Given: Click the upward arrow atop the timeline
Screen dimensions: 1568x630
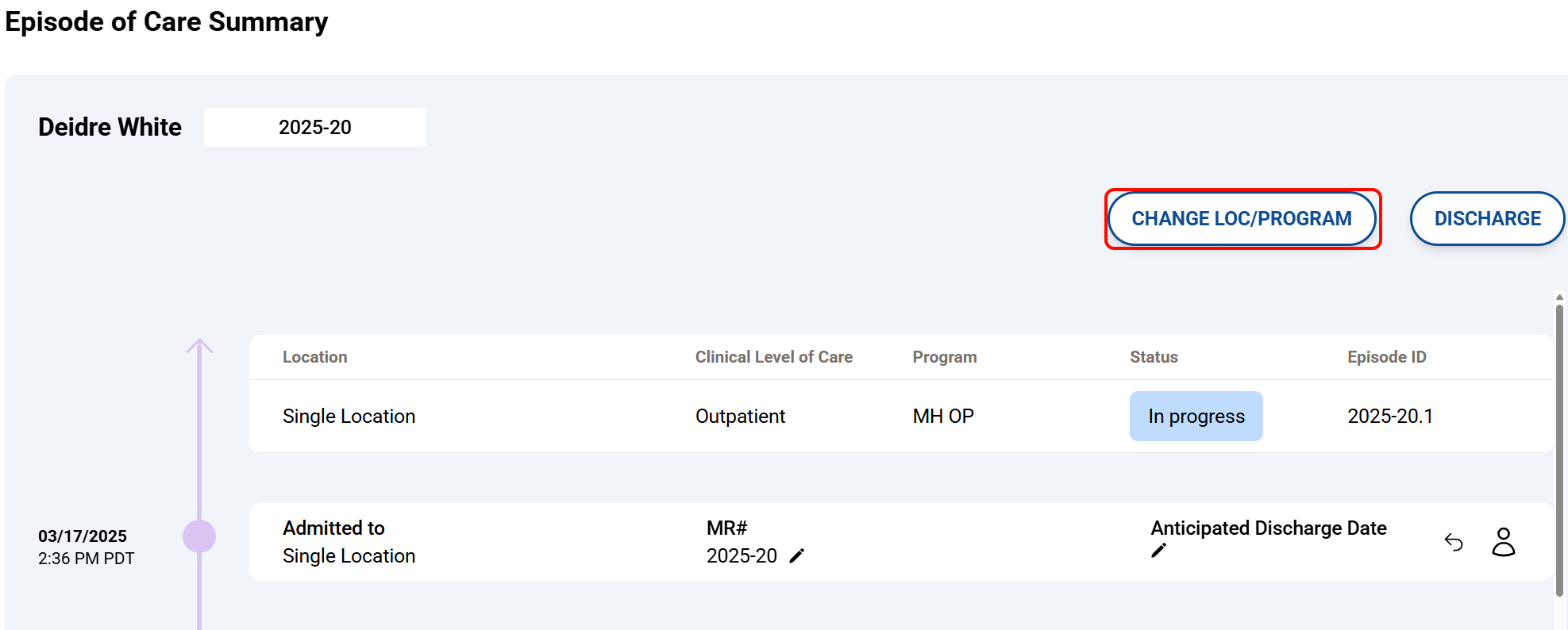Looking at the screenshot, I should click(199, 346).
